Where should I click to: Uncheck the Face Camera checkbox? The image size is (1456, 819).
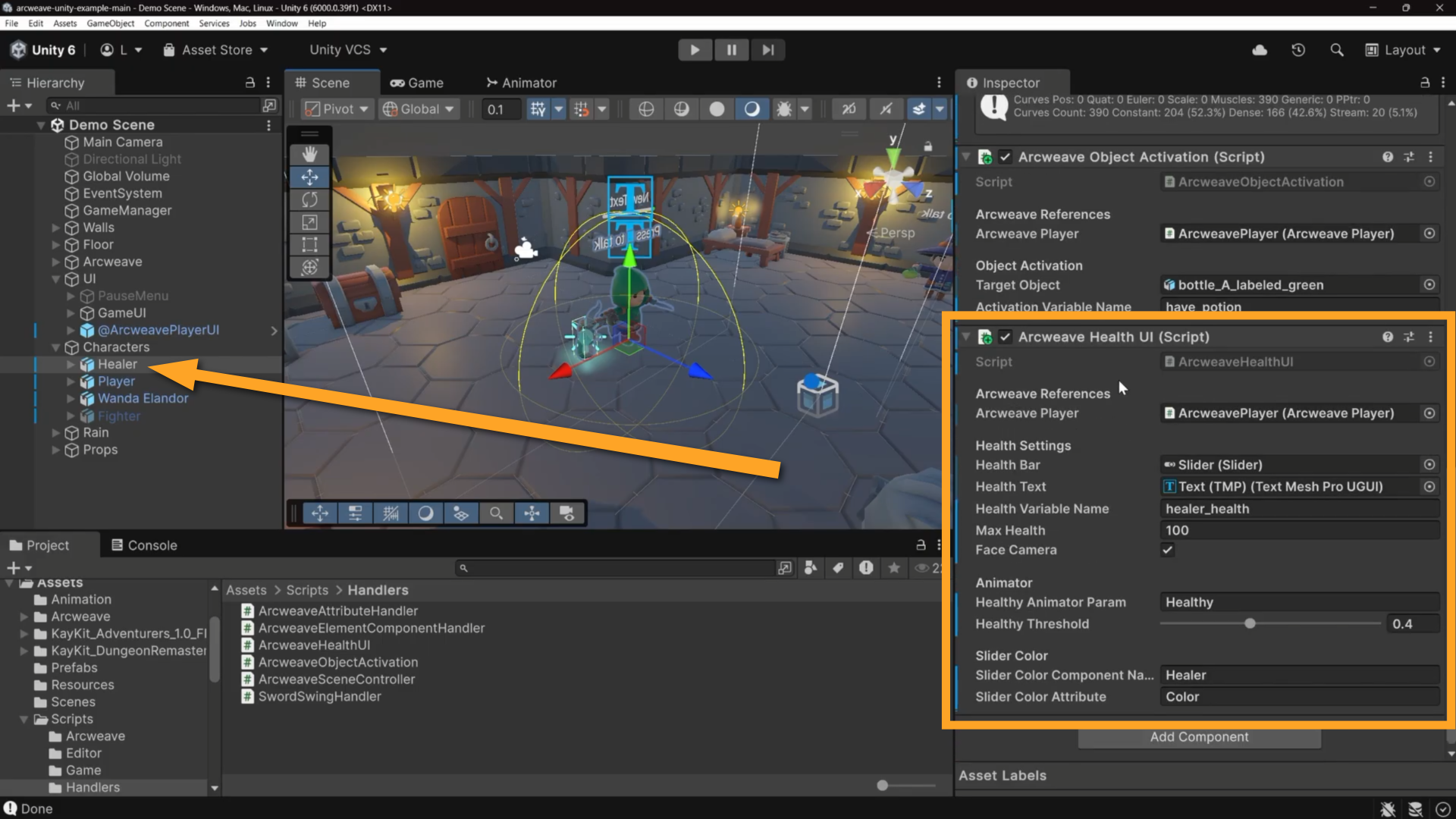(1168, 550)
